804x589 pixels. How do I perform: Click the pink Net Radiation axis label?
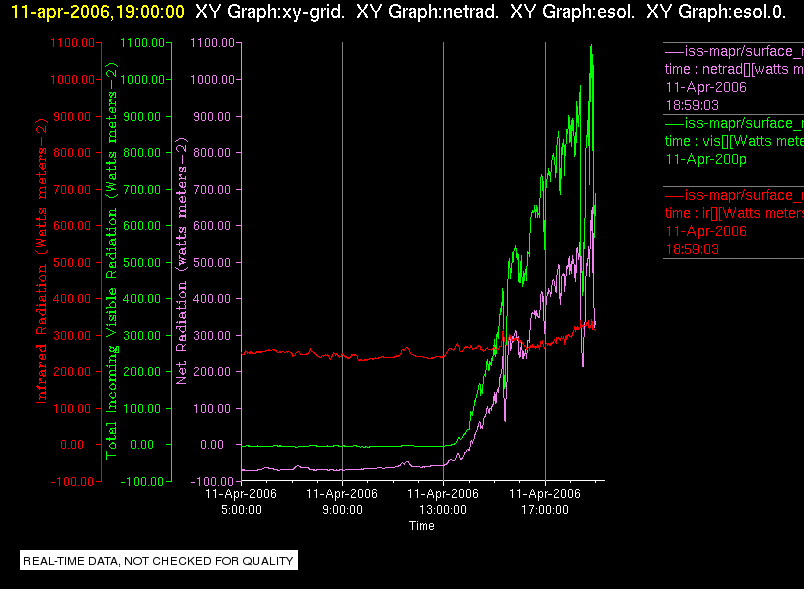pos(182,260)
